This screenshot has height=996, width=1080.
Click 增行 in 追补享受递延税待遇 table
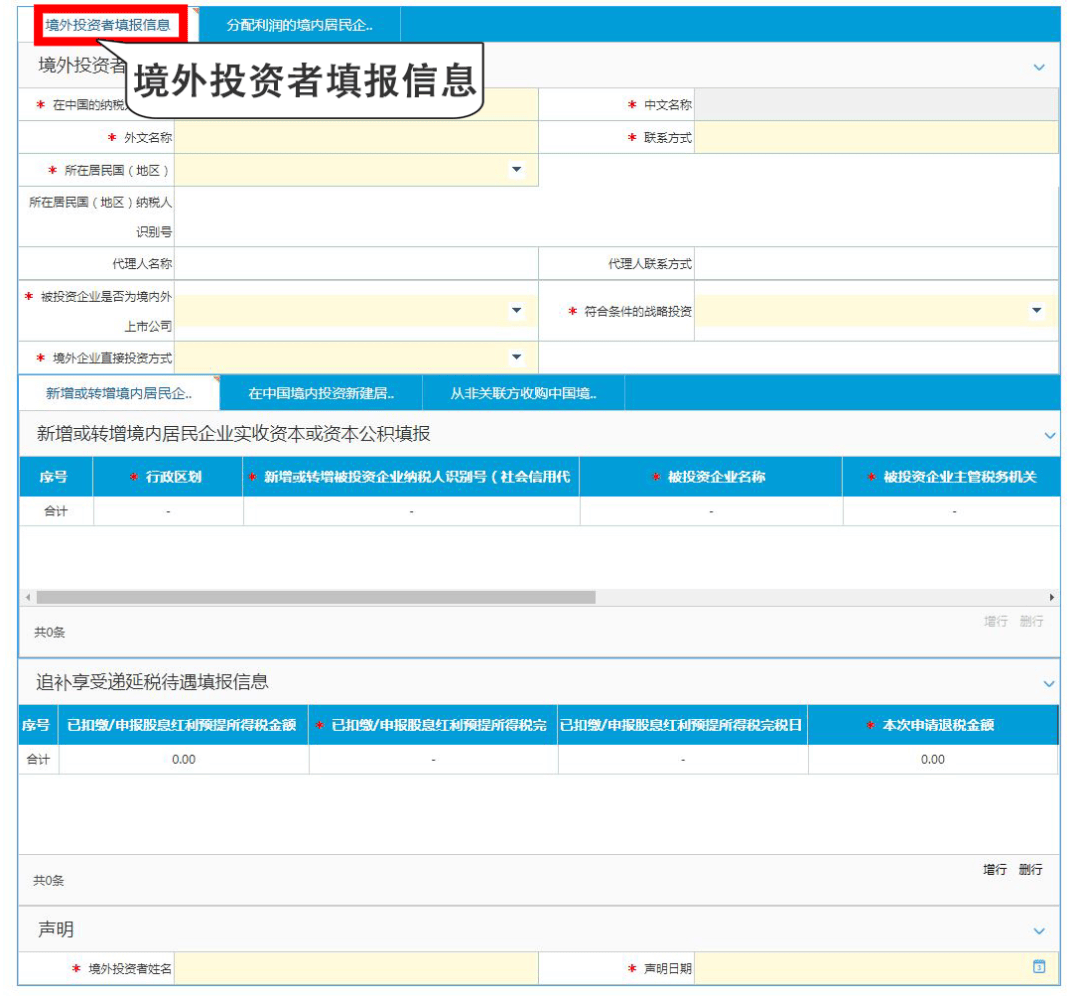994,870
